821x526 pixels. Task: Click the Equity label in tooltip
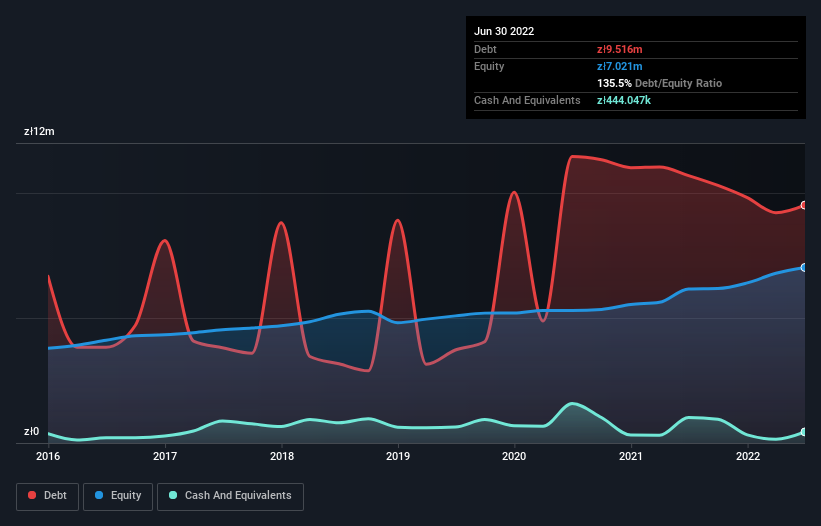pos(489,66)
